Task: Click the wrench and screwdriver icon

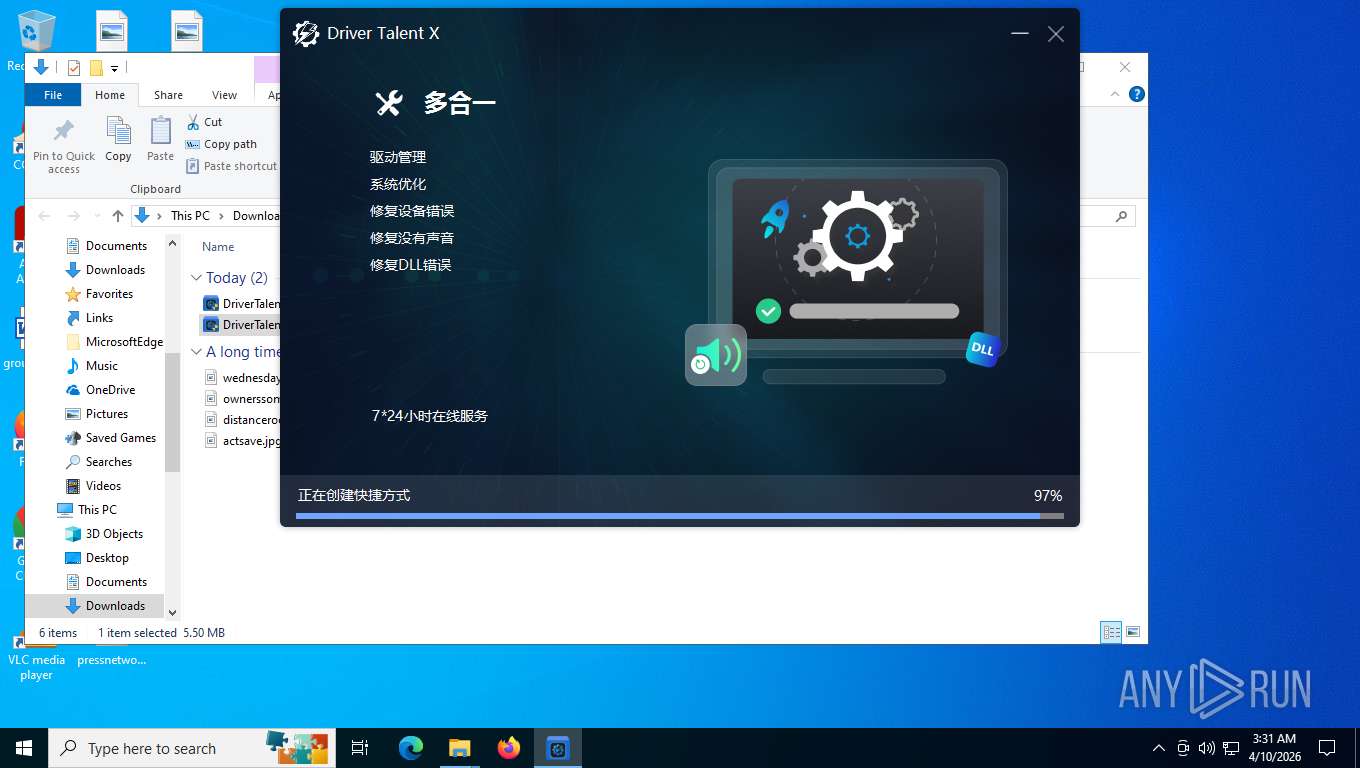Action: point(388,102)
